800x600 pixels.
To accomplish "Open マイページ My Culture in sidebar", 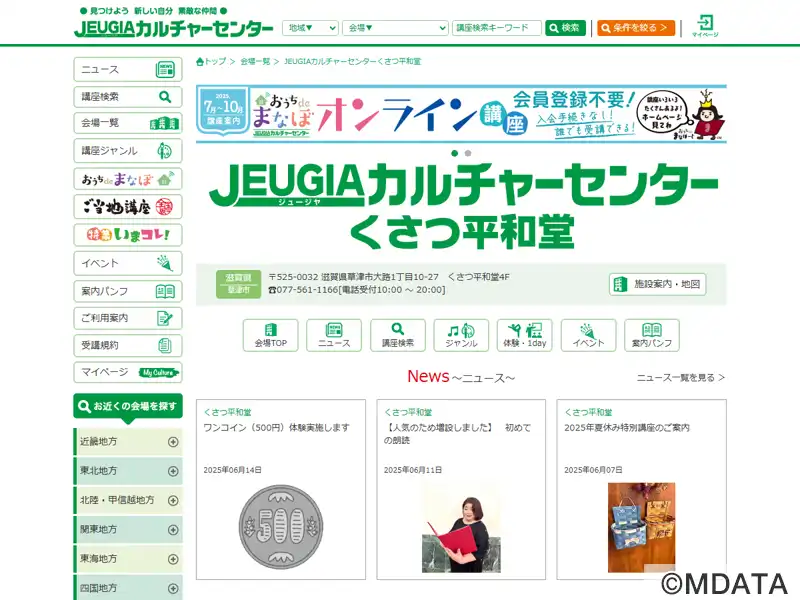I will pos(128,372).
